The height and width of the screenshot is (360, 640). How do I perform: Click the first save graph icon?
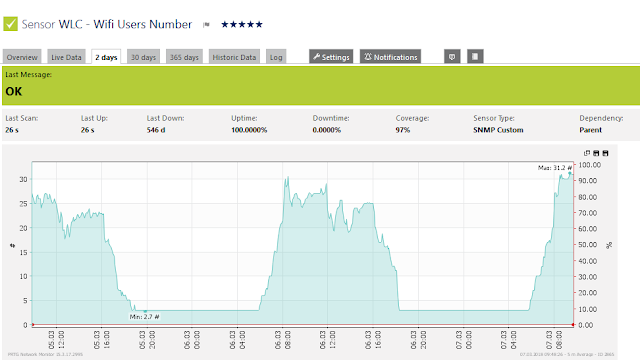point(596,153)
